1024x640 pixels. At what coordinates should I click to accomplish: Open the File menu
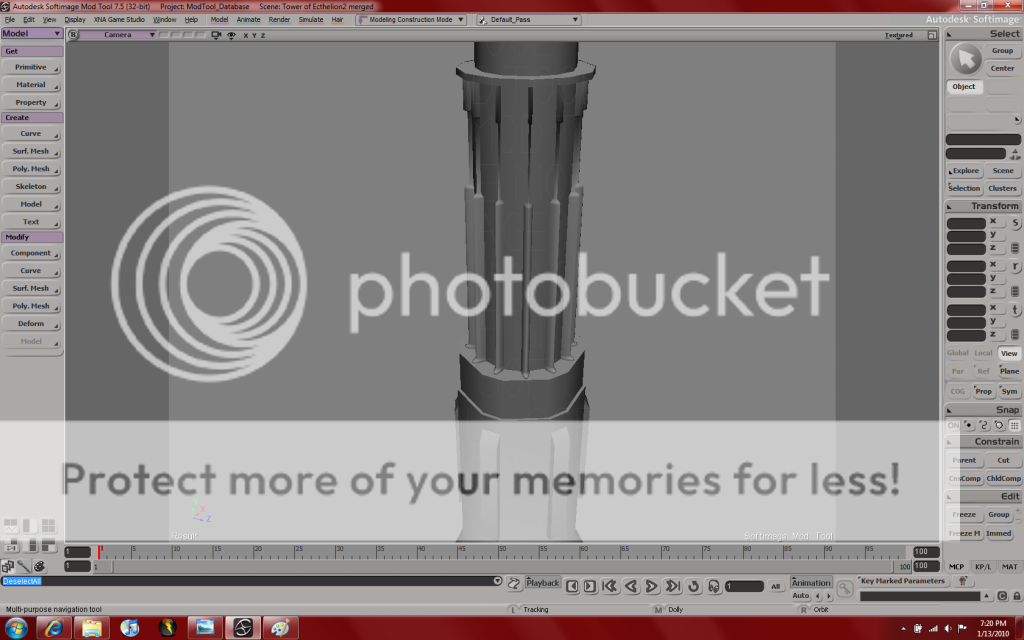coord(10,20)
